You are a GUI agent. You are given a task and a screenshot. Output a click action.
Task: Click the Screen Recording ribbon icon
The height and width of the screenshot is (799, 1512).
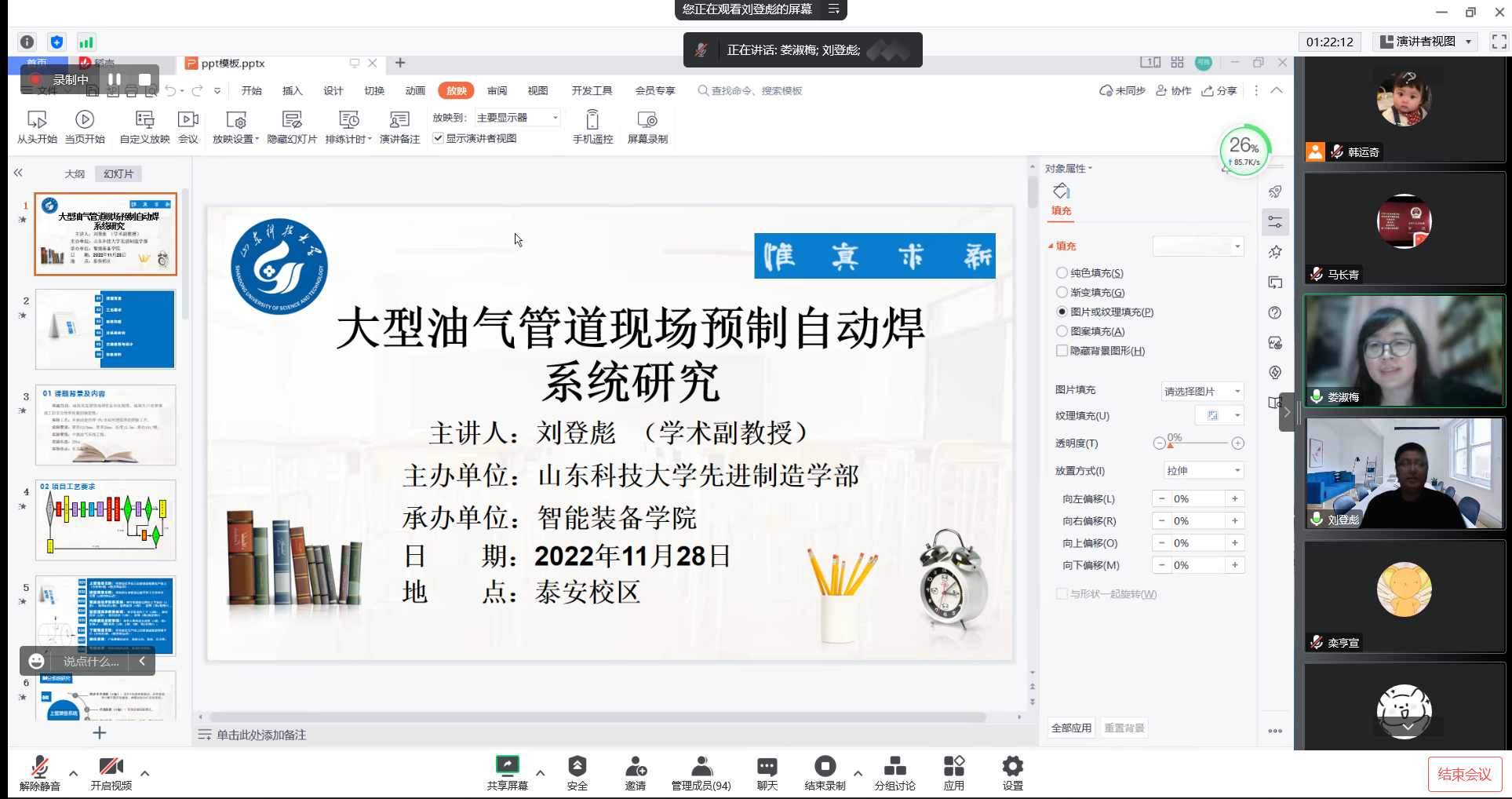pyautogui.click(x=647, y=120)
